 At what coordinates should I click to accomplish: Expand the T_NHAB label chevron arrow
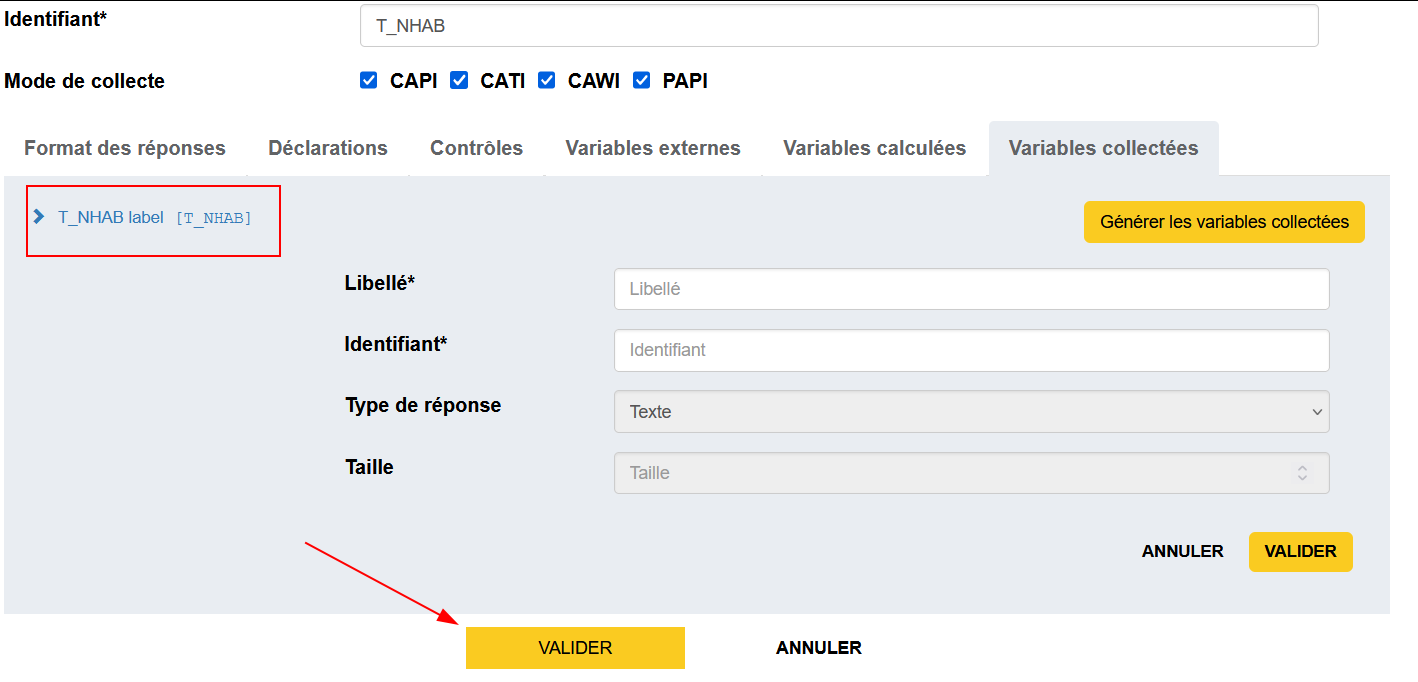39,217
